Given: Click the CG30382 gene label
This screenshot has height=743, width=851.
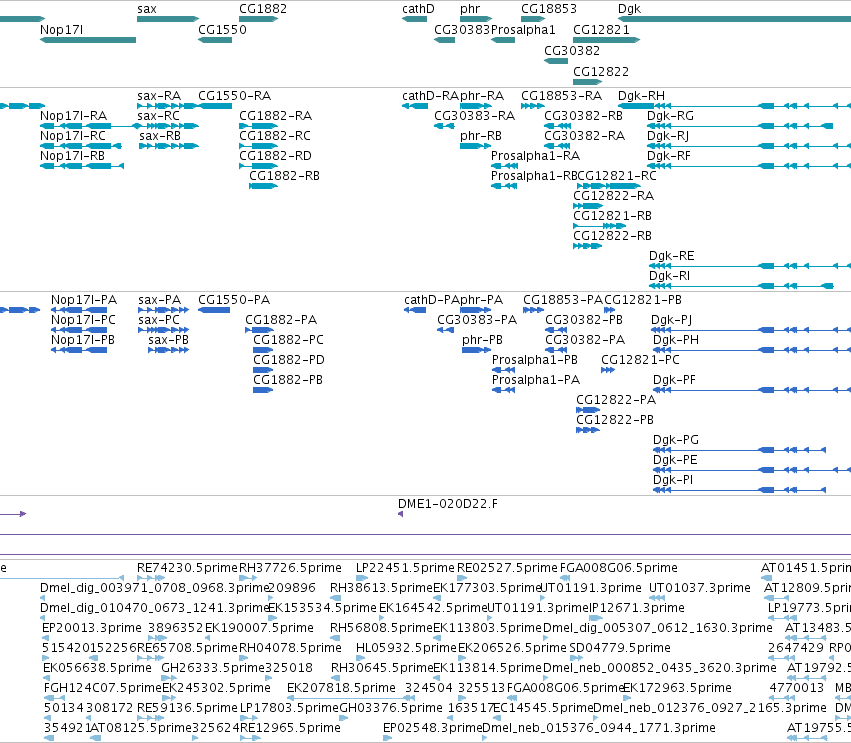Looking at the screenshot, I should coord(572,50).
